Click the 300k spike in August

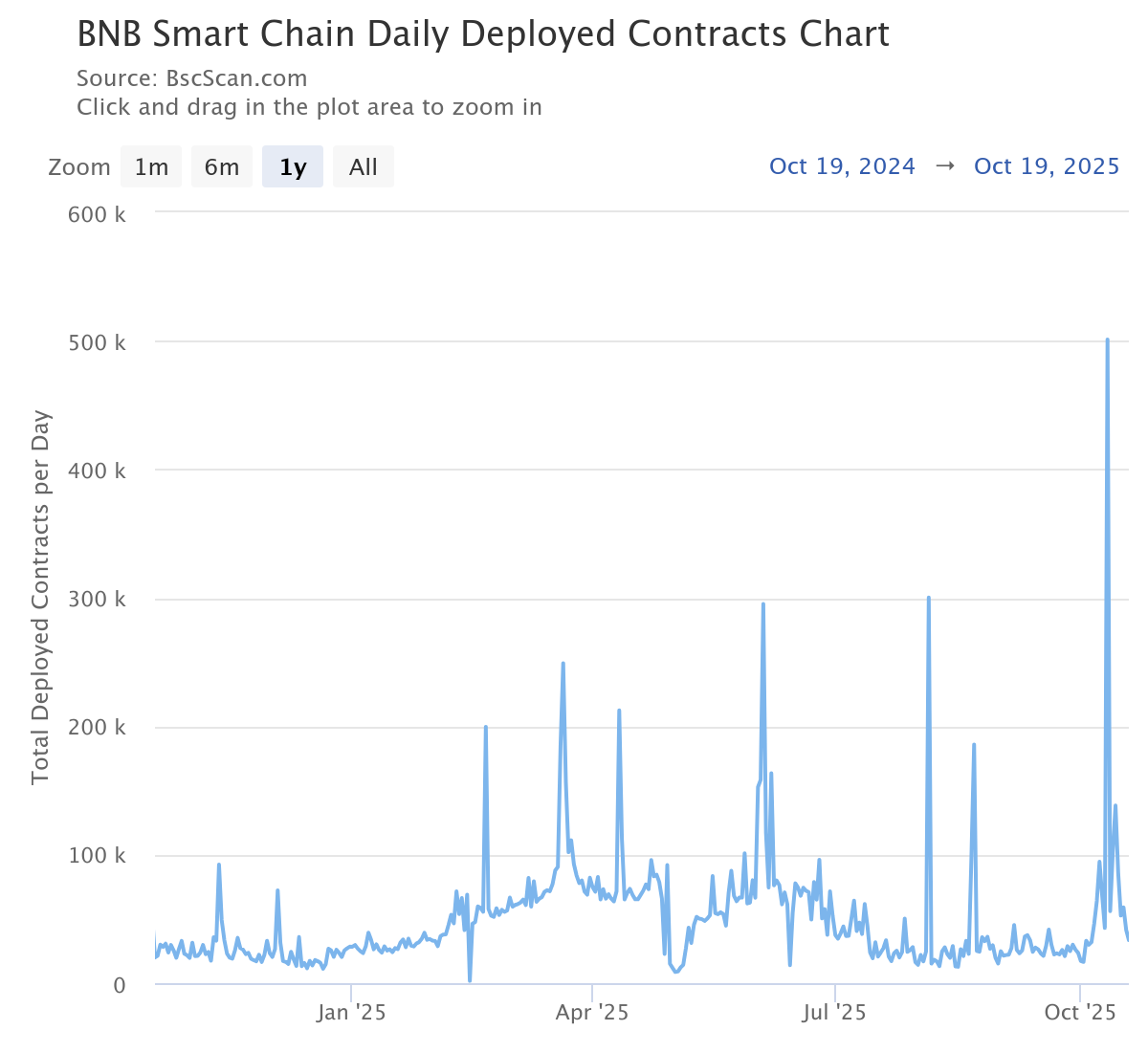coord(927,599)
